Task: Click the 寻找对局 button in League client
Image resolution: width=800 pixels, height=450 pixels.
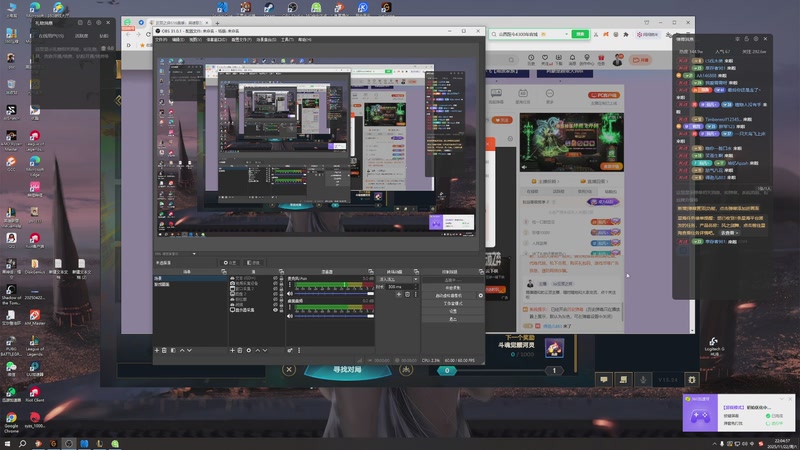Action: pyautogui.click(x=347, y=369)
